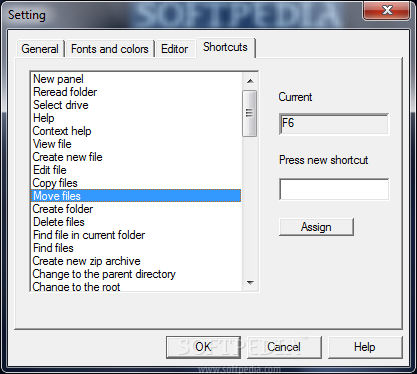
Task: Pick 'Delete files' list entry
Action: (x=136, y=222)
